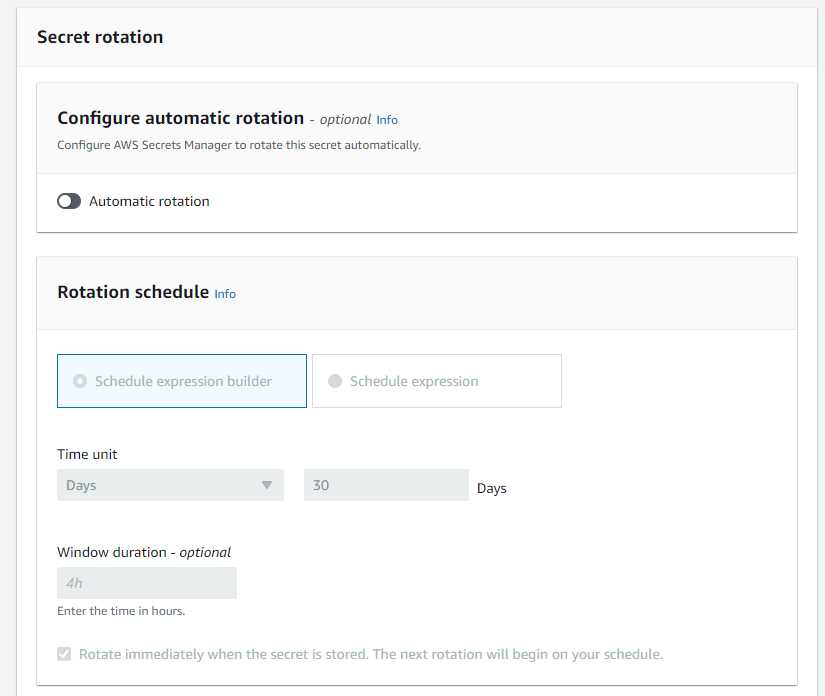Select the Schedule expression radio option
The image size is (825, 696).
pos(335,381)
